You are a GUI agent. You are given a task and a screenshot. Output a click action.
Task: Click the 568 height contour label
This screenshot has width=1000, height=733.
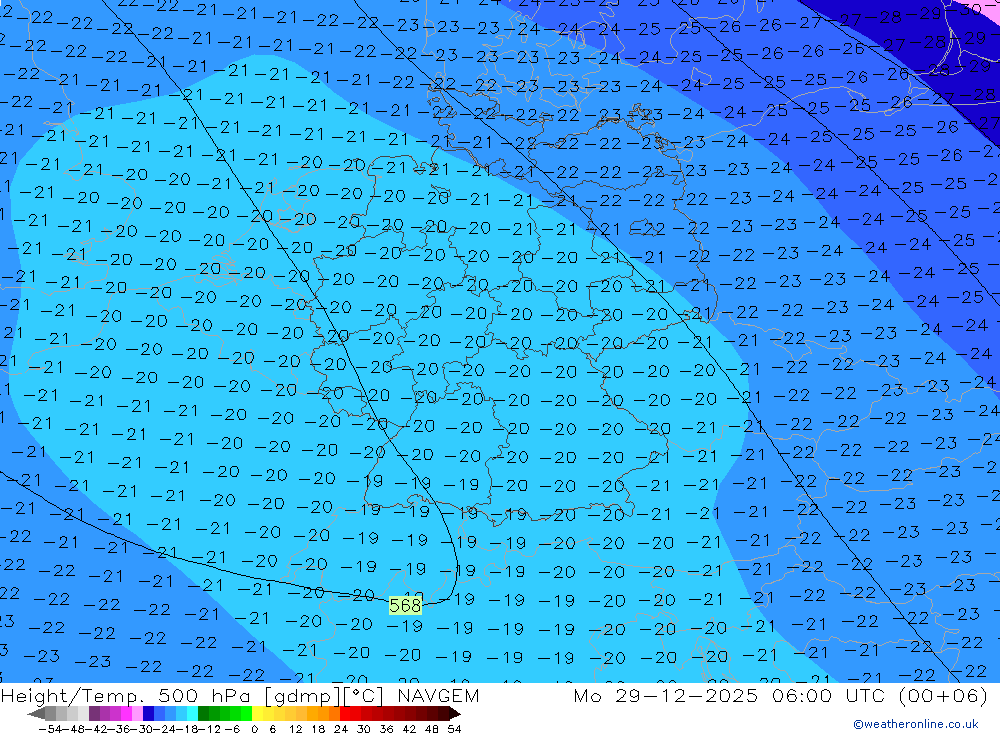[x=405, y=605]
